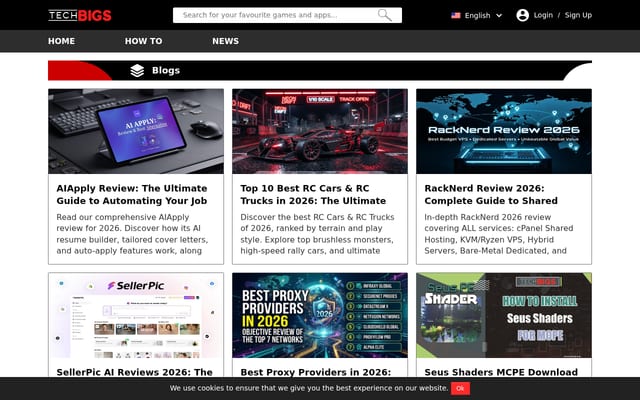Viewport: 640px width, 400px height.
Task: Click the US flag language icon
Action: click(x=456, y=16)
